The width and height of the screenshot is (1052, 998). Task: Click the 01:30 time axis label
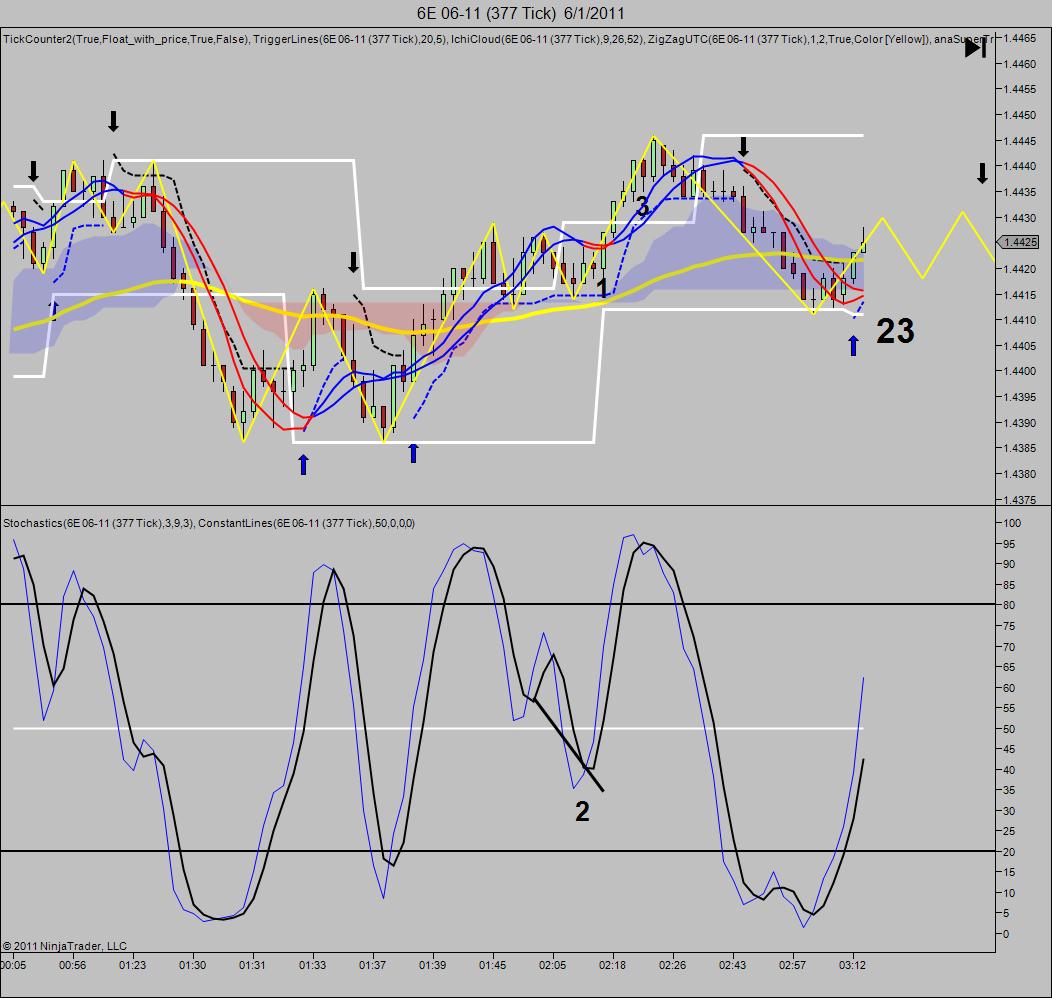point(193,965)
